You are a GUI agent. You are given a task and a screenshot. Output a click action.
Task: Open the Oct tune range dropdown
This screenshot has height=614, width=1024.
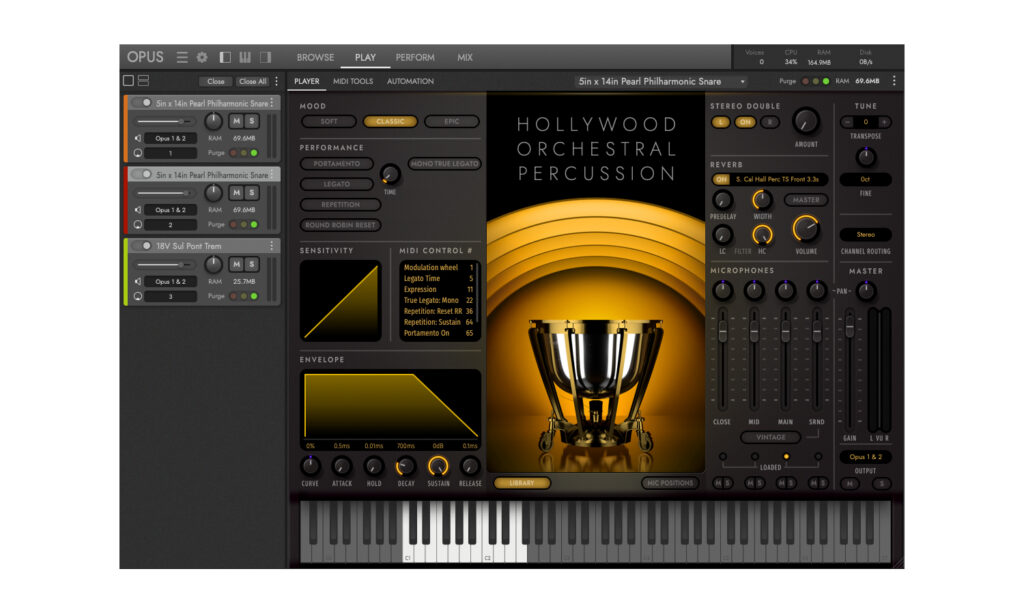click(866, 179)
